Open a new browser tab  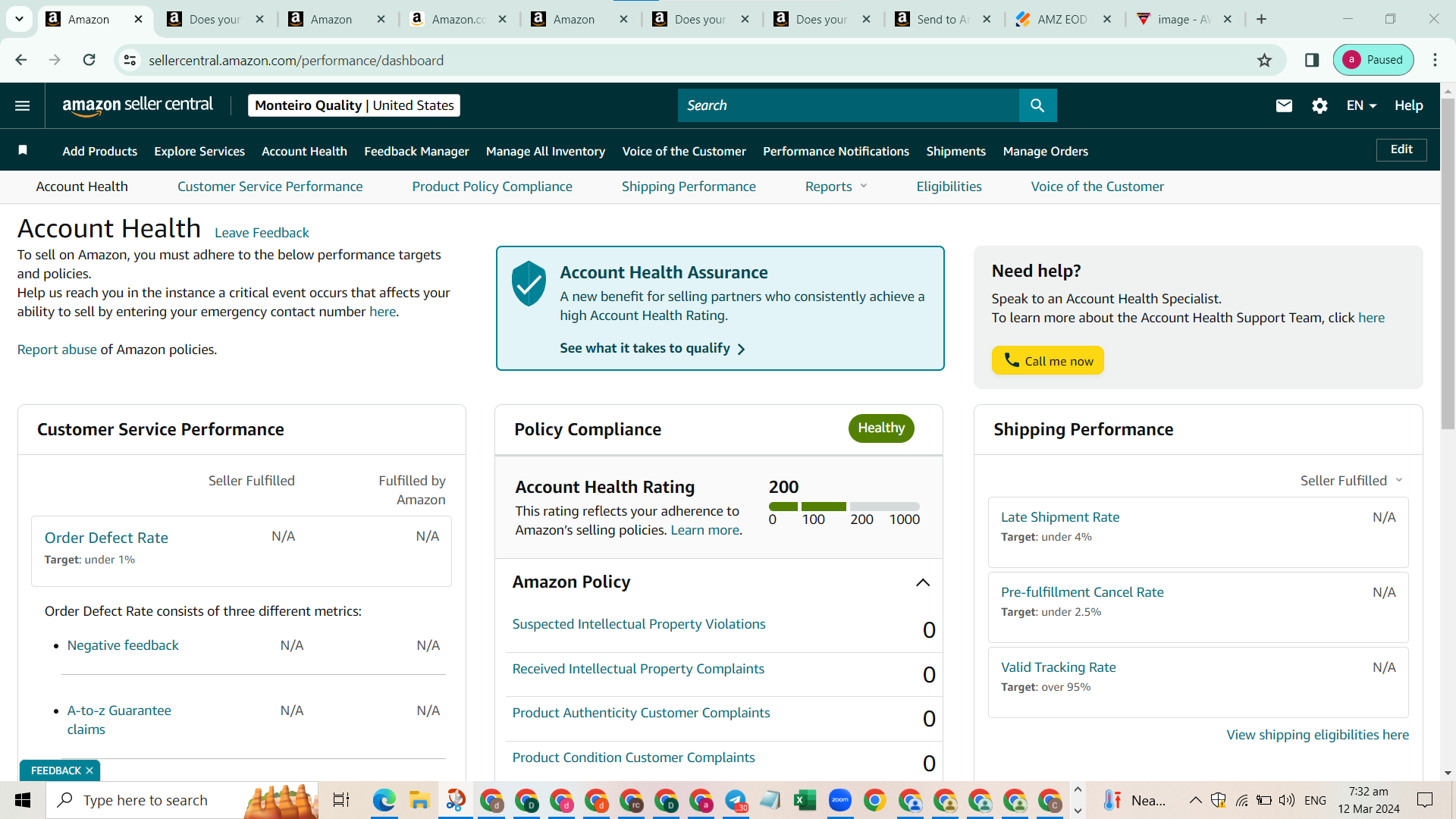[x=1262, y=19]
